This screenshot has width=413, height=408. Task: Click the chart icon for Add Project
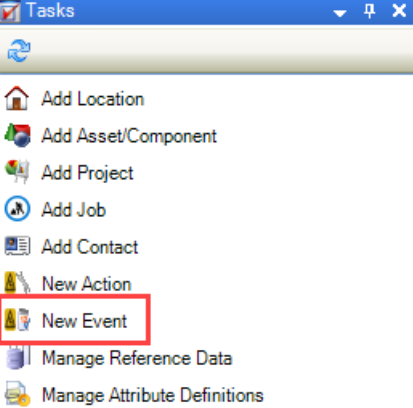pyautogui.click(x=18, y=172)
